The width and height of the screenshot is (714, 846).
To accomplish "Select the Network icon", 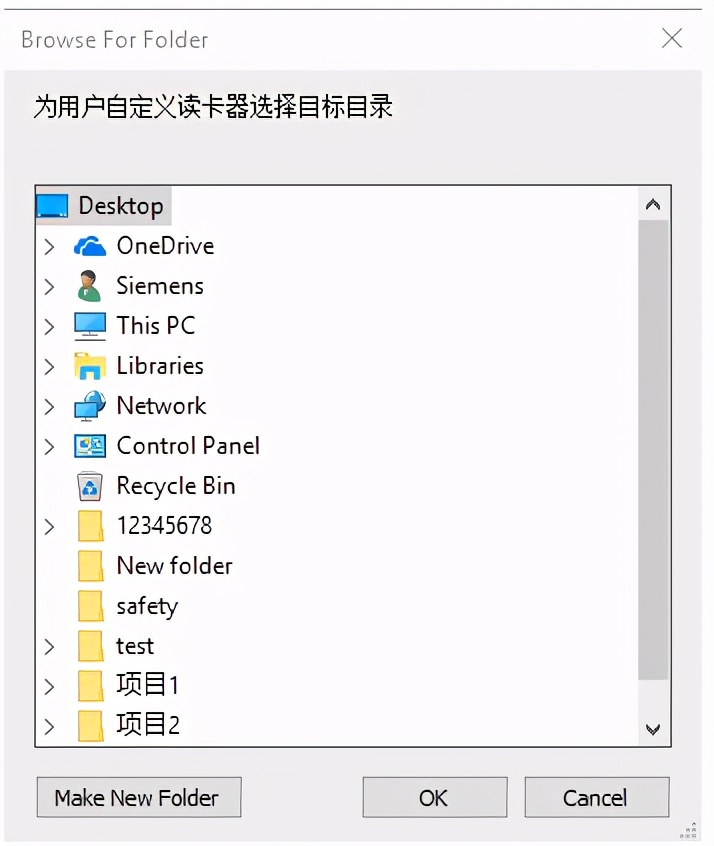I will click(90, 405).
